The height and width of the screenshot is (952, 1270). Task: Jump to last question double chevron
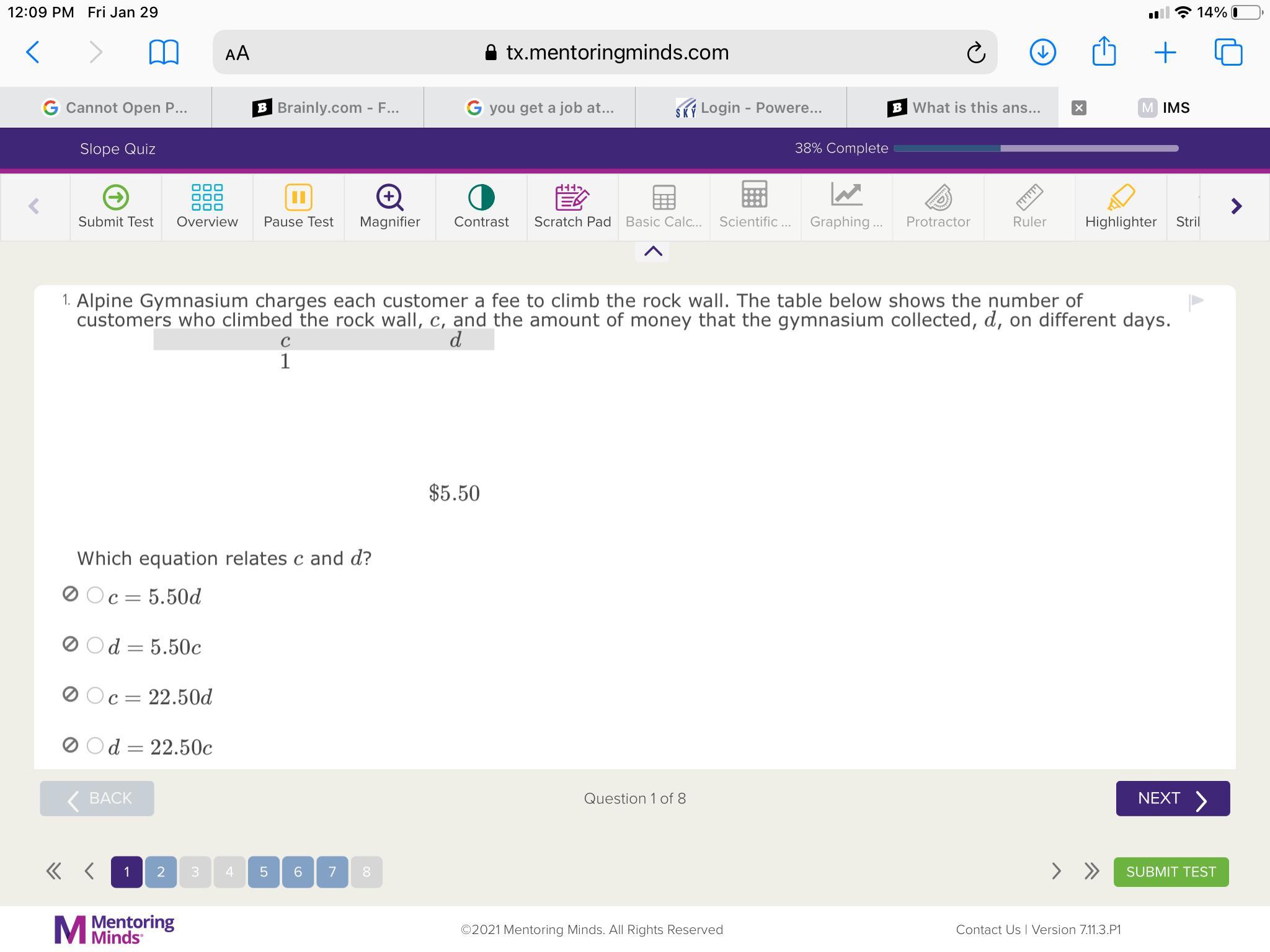tap(1091, 871)
